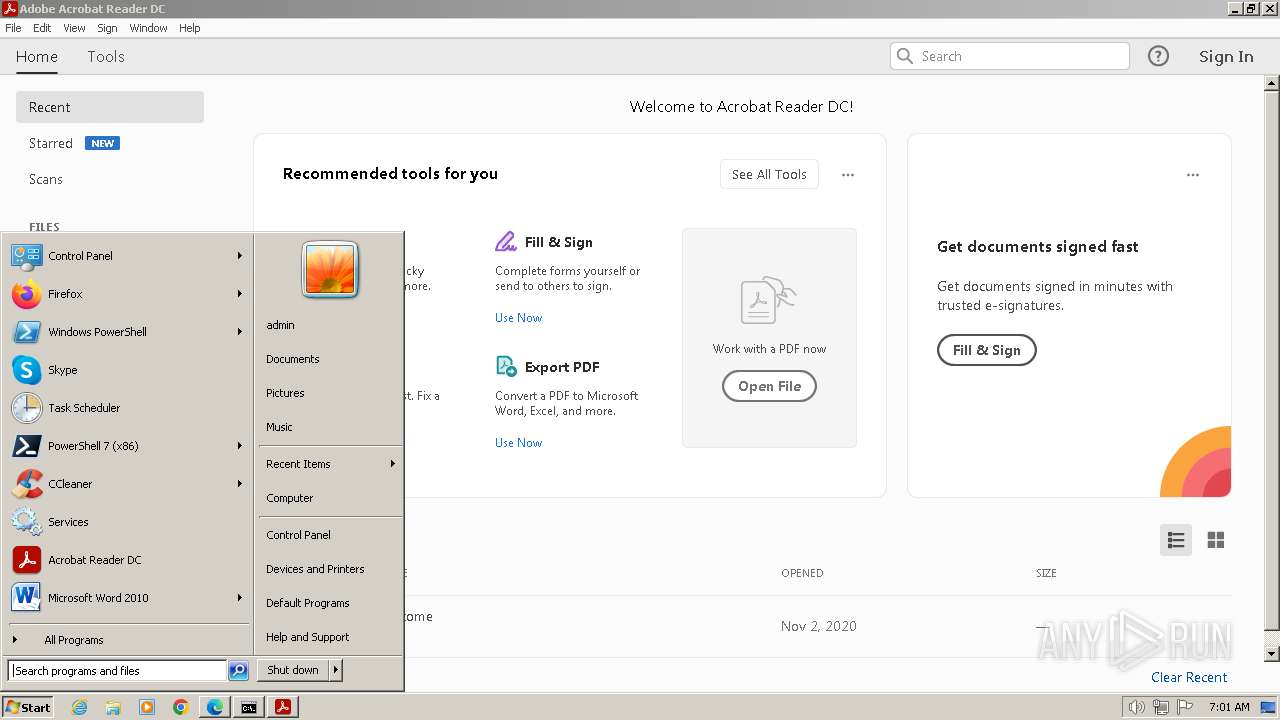Switch recent files to list view
Viewport: 1280px width, 720px height.
click(x=1176, y=540)
